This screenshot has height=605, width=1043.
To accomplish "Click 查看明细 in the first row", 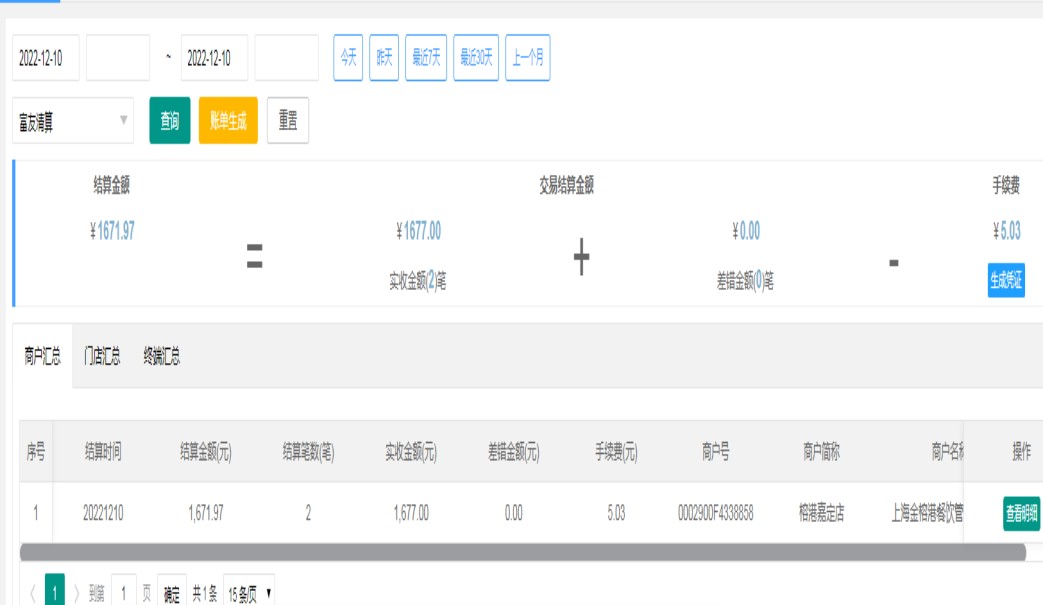I will click(x=1021, y=514).
